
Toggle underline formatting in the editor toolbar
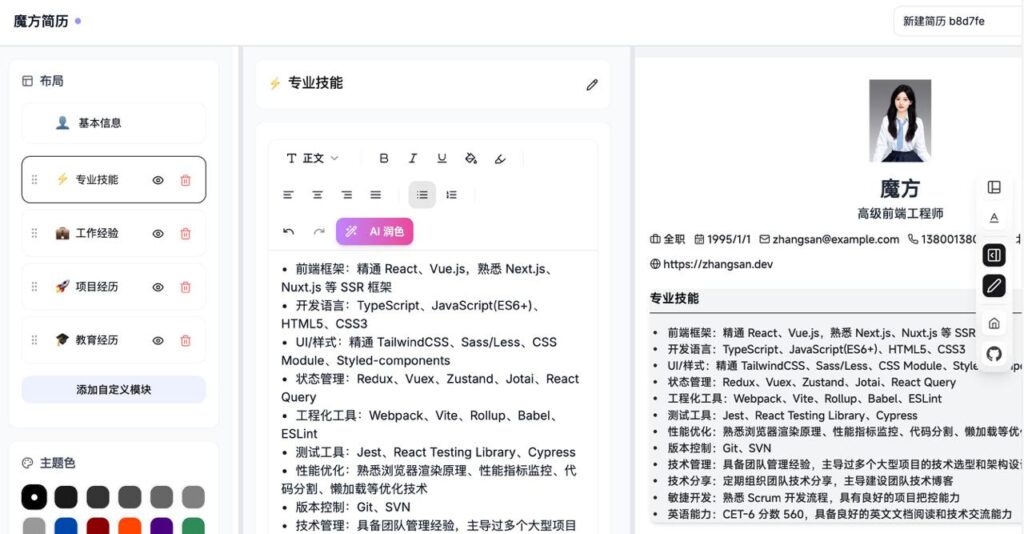coord(442,158)
